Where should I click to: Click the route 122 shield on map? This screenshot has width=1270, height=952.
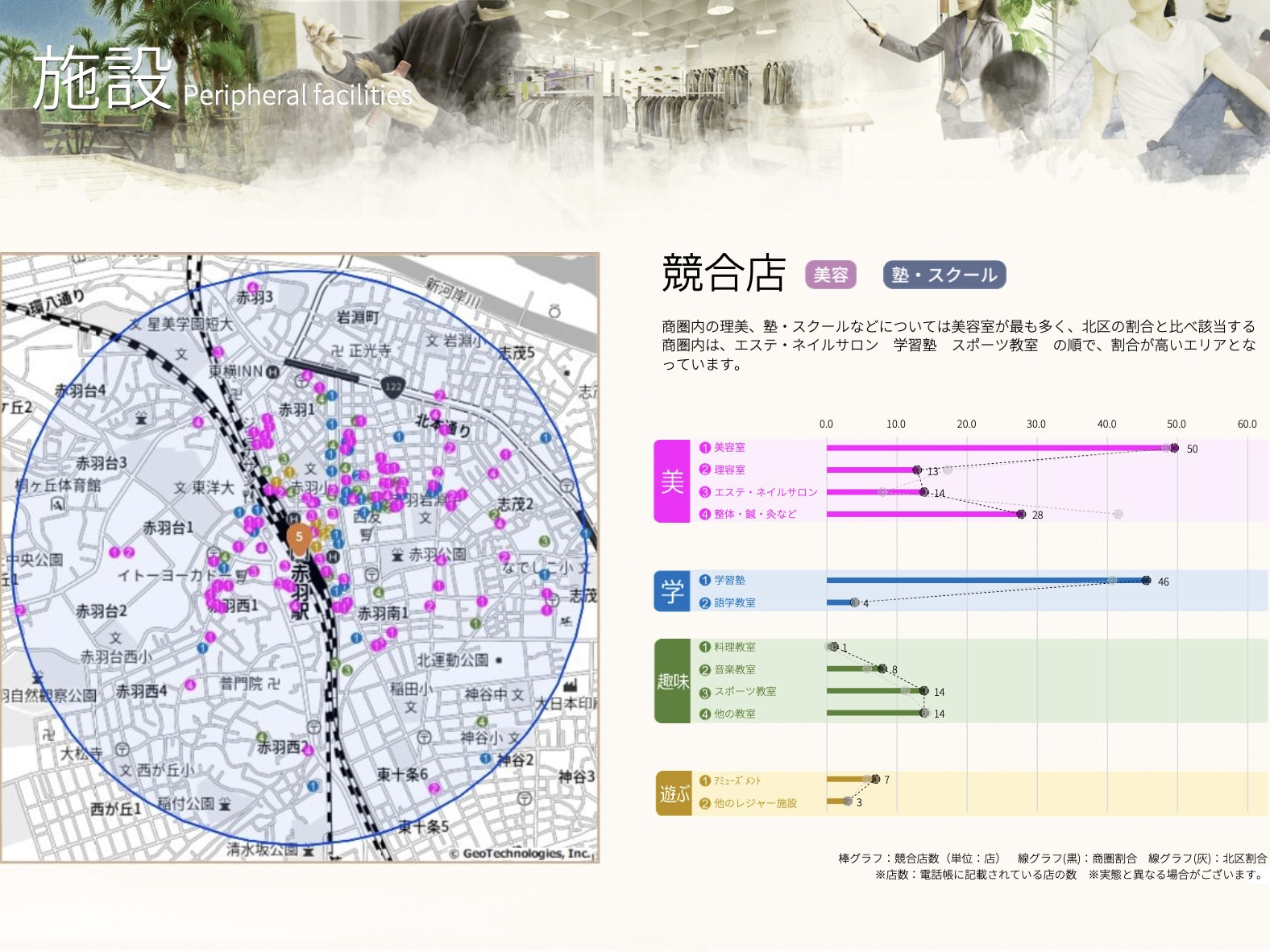pyautogui.click(x=392, y=386)
